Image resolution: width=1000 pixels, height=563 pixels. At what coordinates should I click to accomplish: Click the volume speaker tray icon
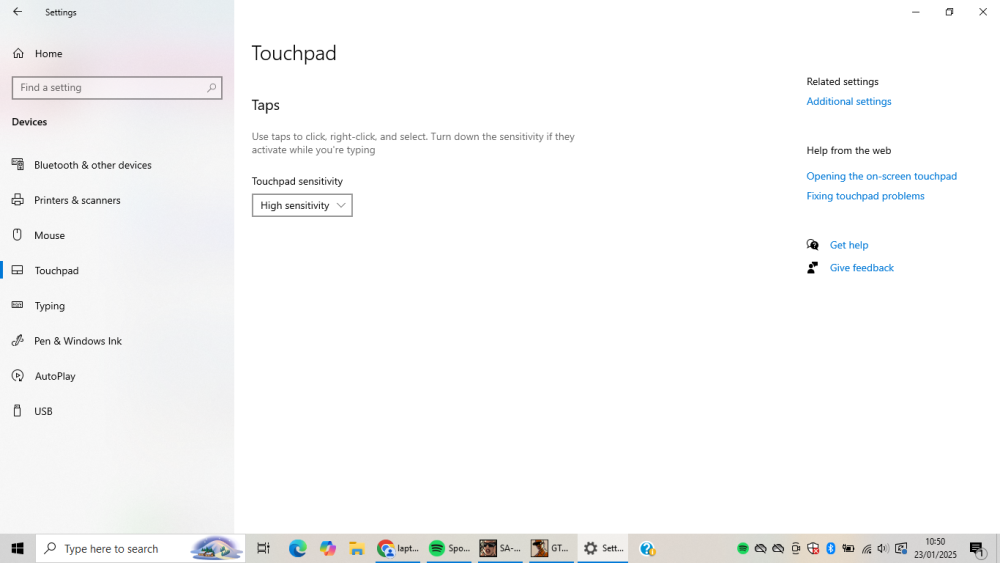(x=883, y=548)
